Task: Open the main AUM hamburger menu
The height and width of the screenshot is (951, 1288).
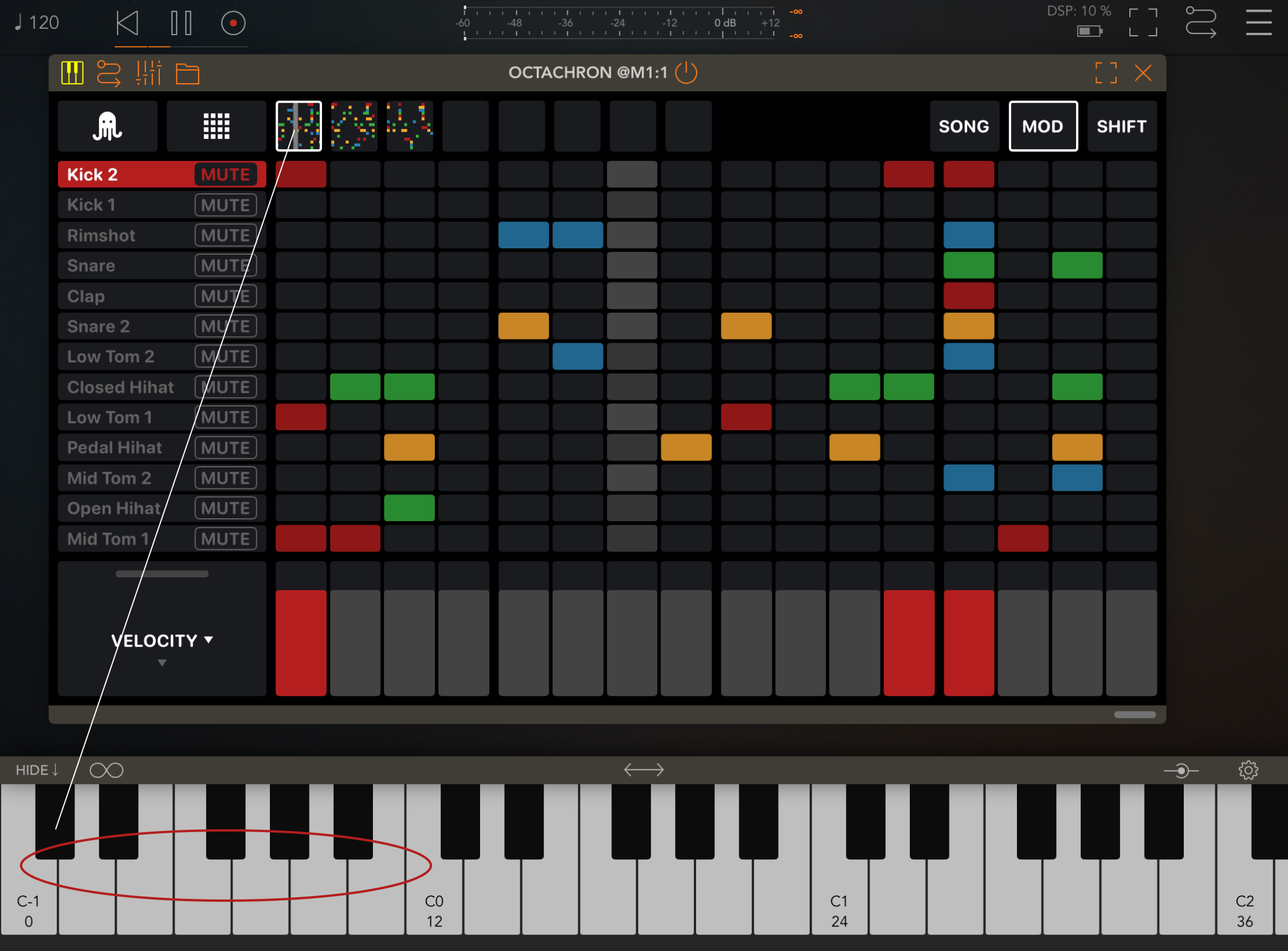Action: (1258, 23)
